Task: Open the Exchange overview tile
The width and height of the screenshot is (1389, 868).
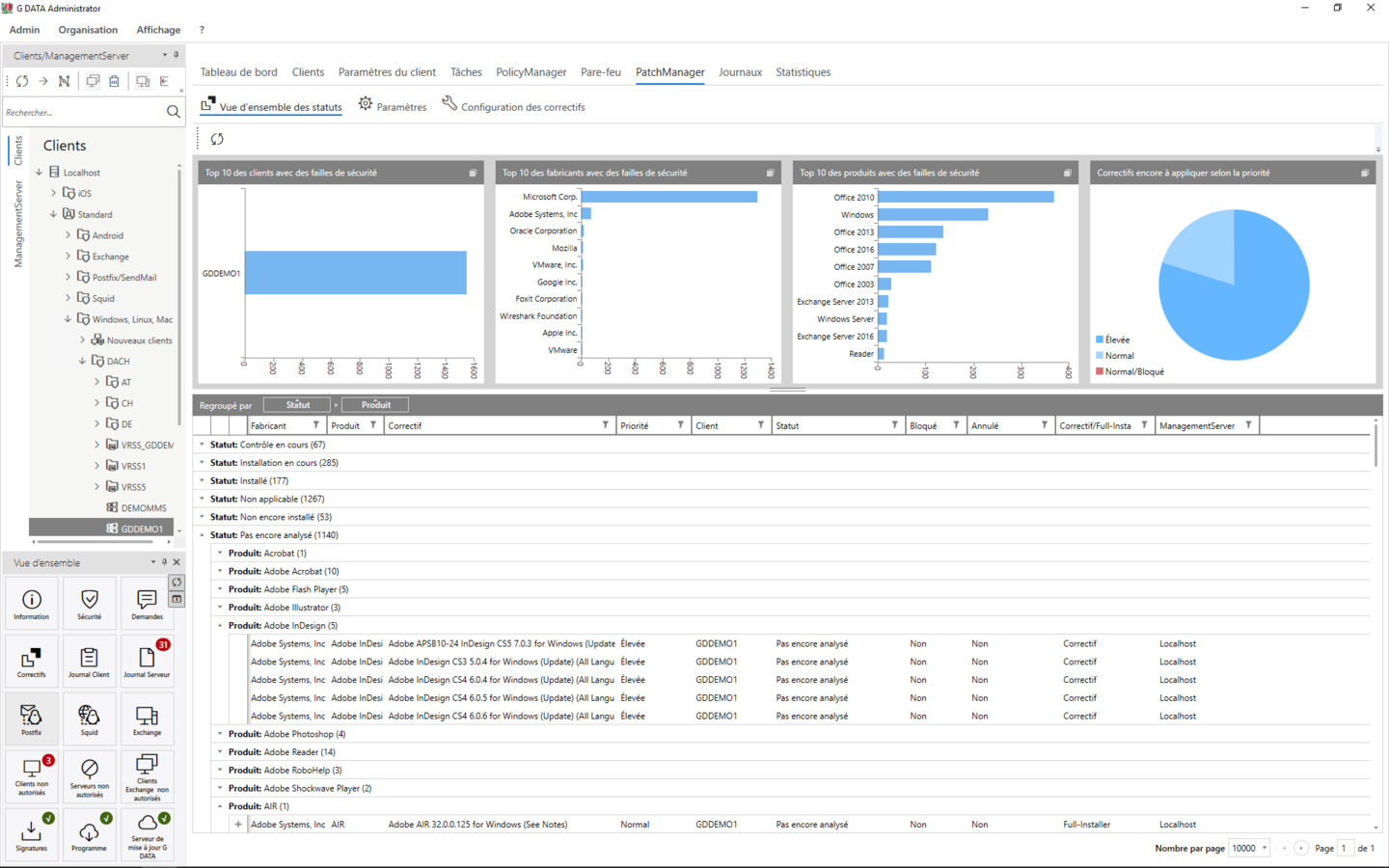Action: [148, 719]
